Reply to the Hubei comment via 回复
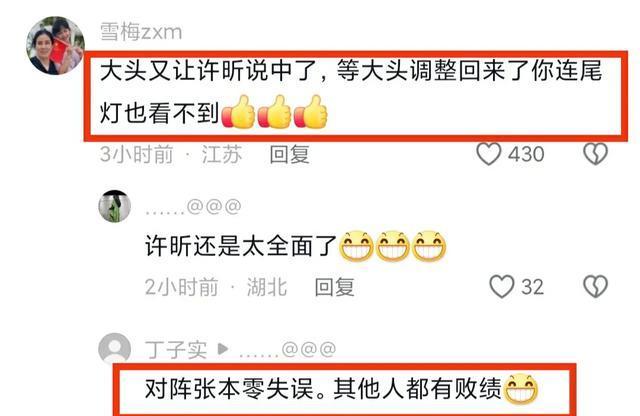The height and width of the screenshot is (416, 640). (x=334, y=287)
